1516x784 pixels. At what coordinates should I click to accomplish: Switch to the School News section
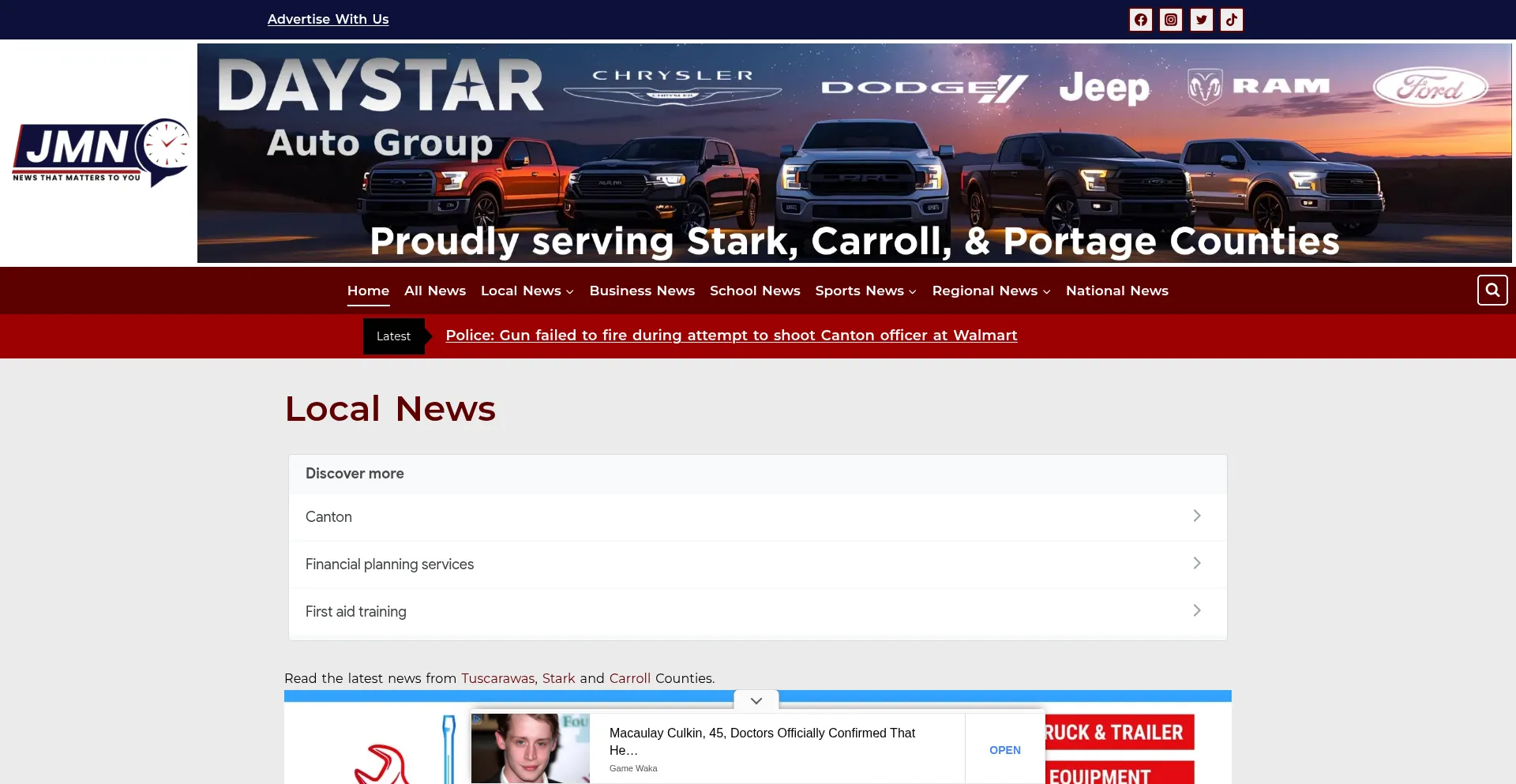tap(754, 290)
